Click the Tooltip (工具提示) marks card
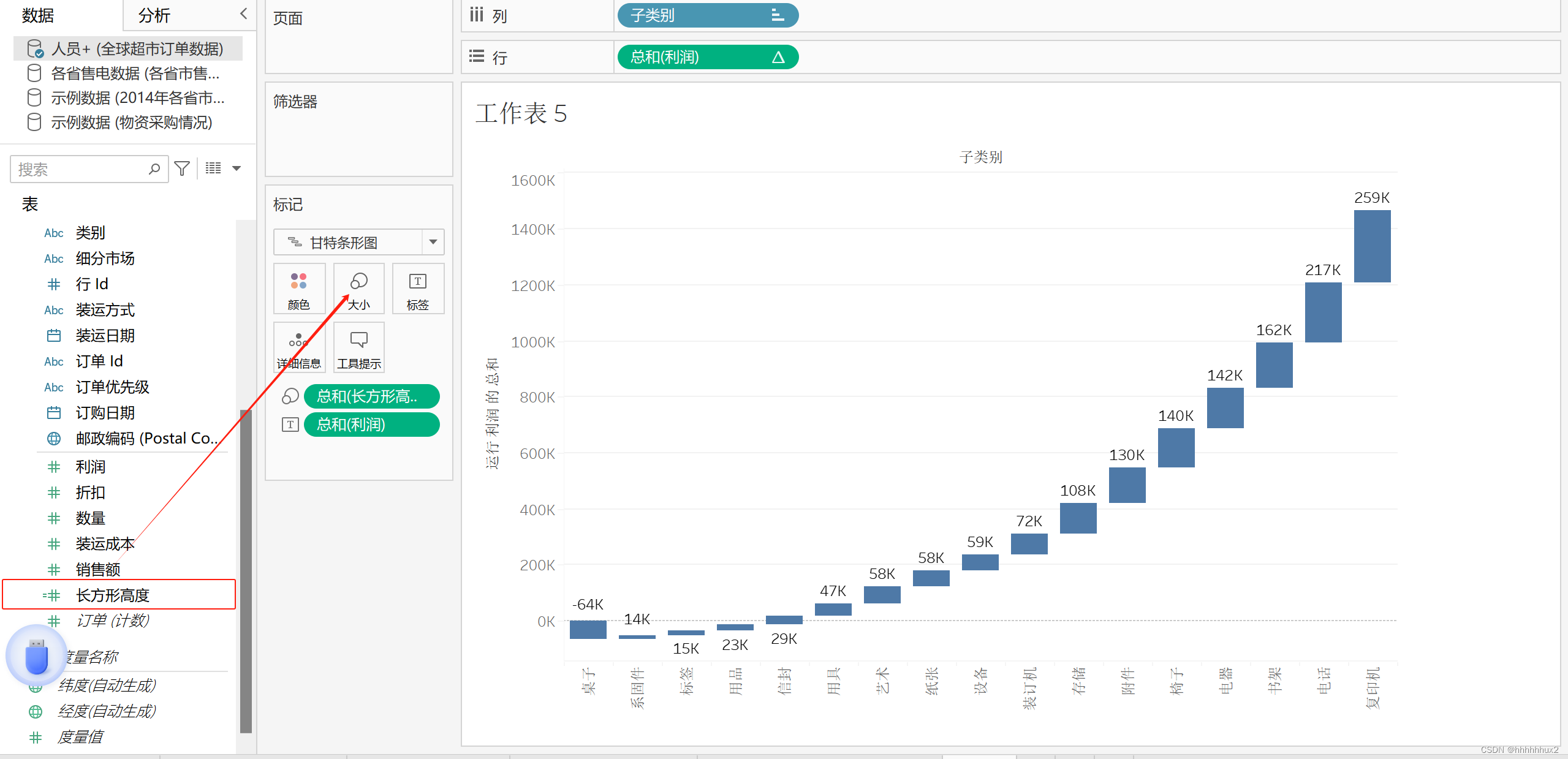The height and width of the screenshot is (759, 1568). pyautogui.click(x=358, y=348)
